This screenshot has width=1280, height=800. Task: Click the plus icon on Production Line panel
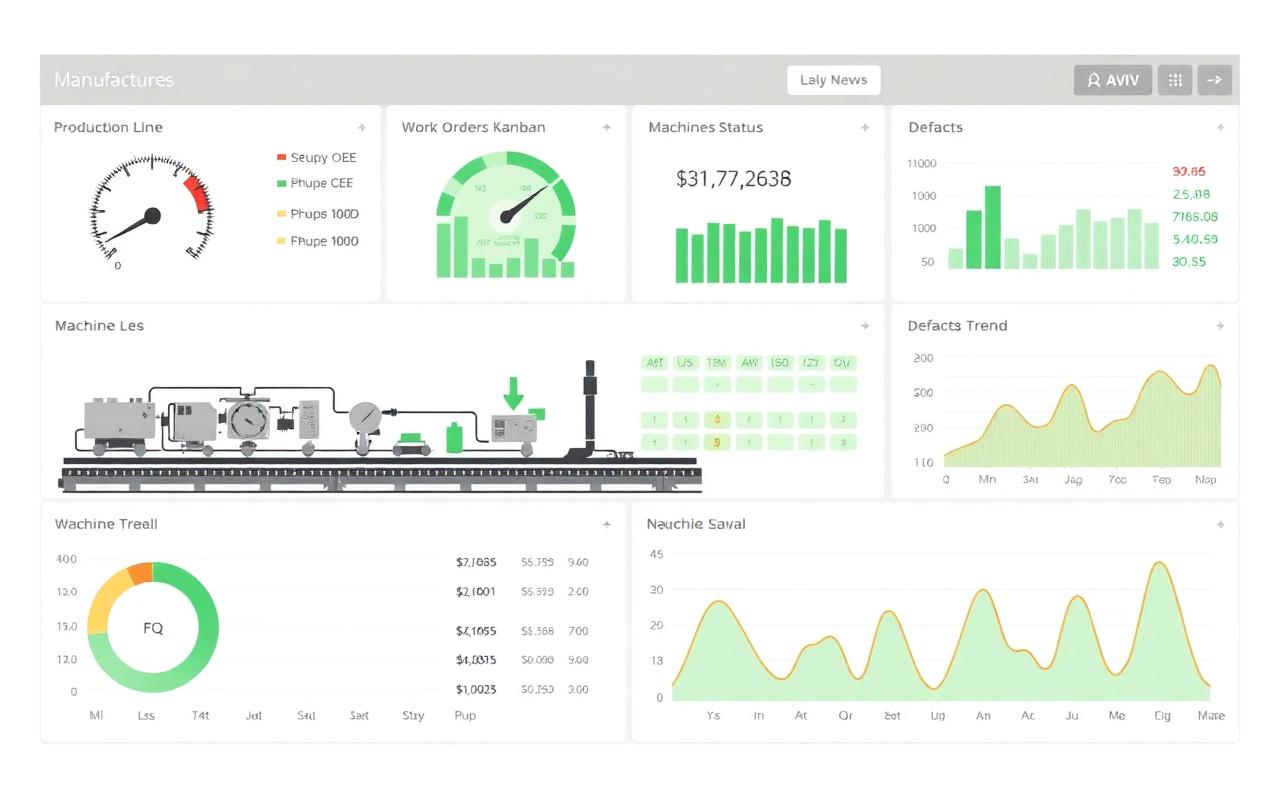[362, 128]
